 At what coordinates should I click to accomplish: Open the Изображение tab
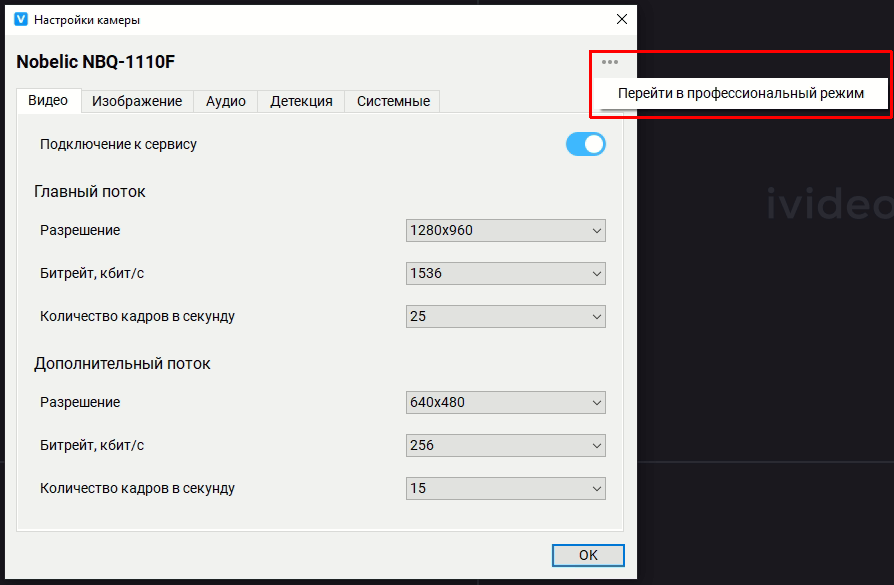point(137,101)
